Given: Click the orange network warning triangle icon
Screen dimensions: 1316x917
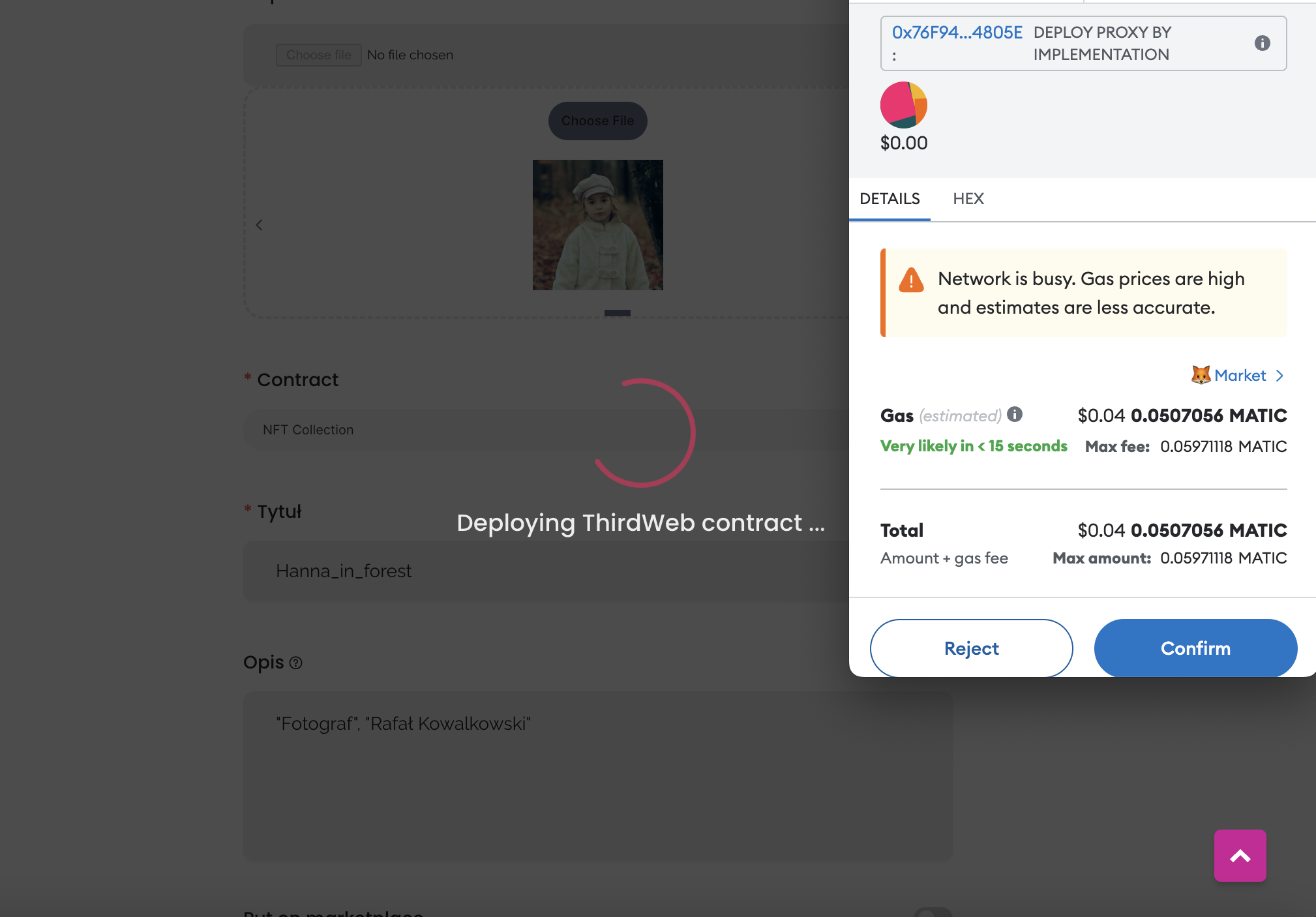Looking at the screenshot, I should coord(911,280).
